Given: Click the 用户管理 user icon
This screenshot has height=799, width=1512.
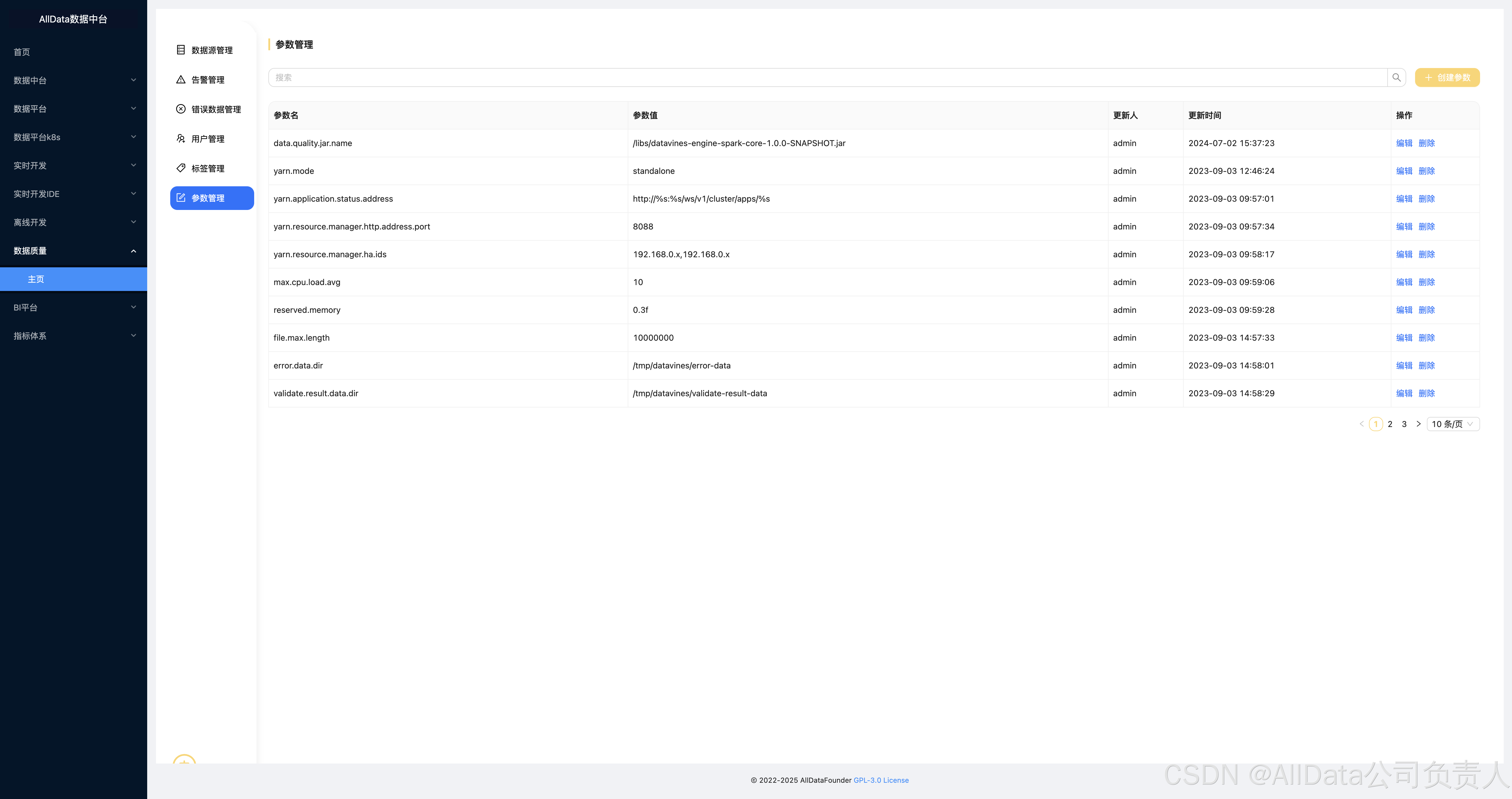Looking at the screenshot, I should (x=181, y=139).
